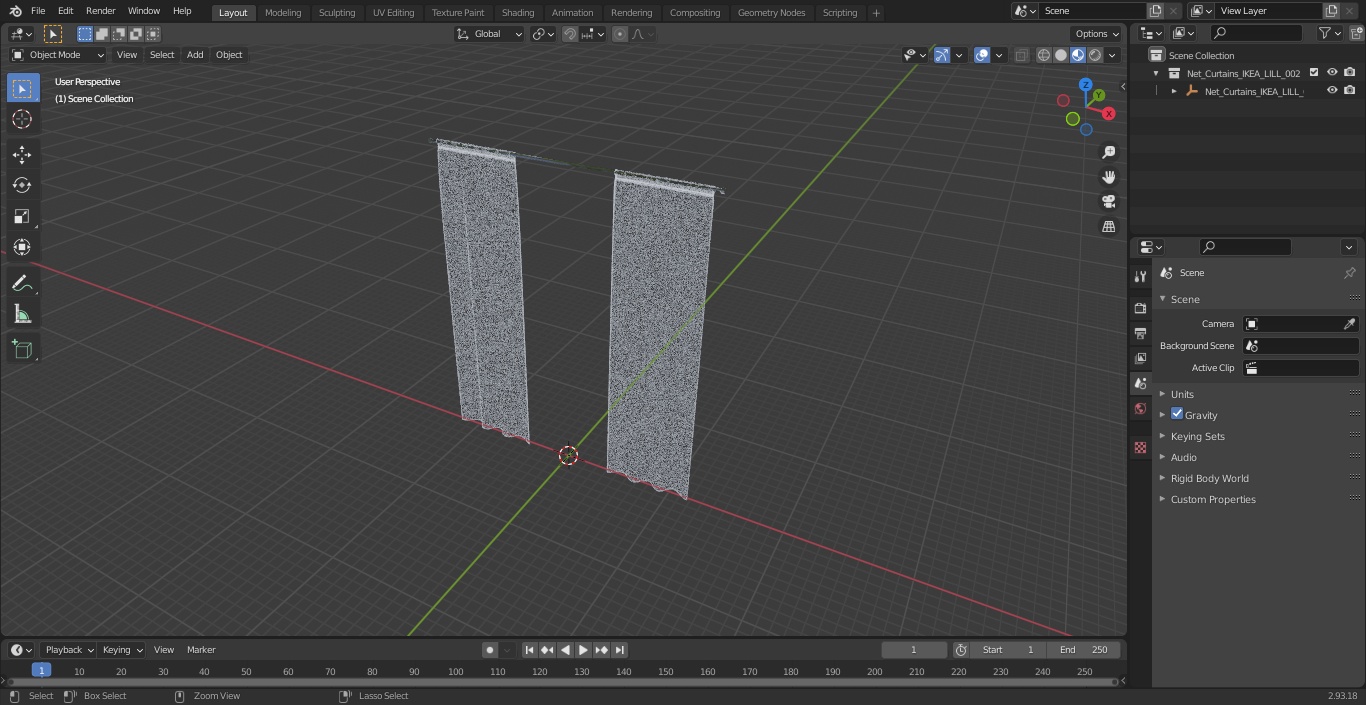
Task: Disable child Net_Curtains_IKEA_LILL object in renders
Action: [x=1350, y=91]
